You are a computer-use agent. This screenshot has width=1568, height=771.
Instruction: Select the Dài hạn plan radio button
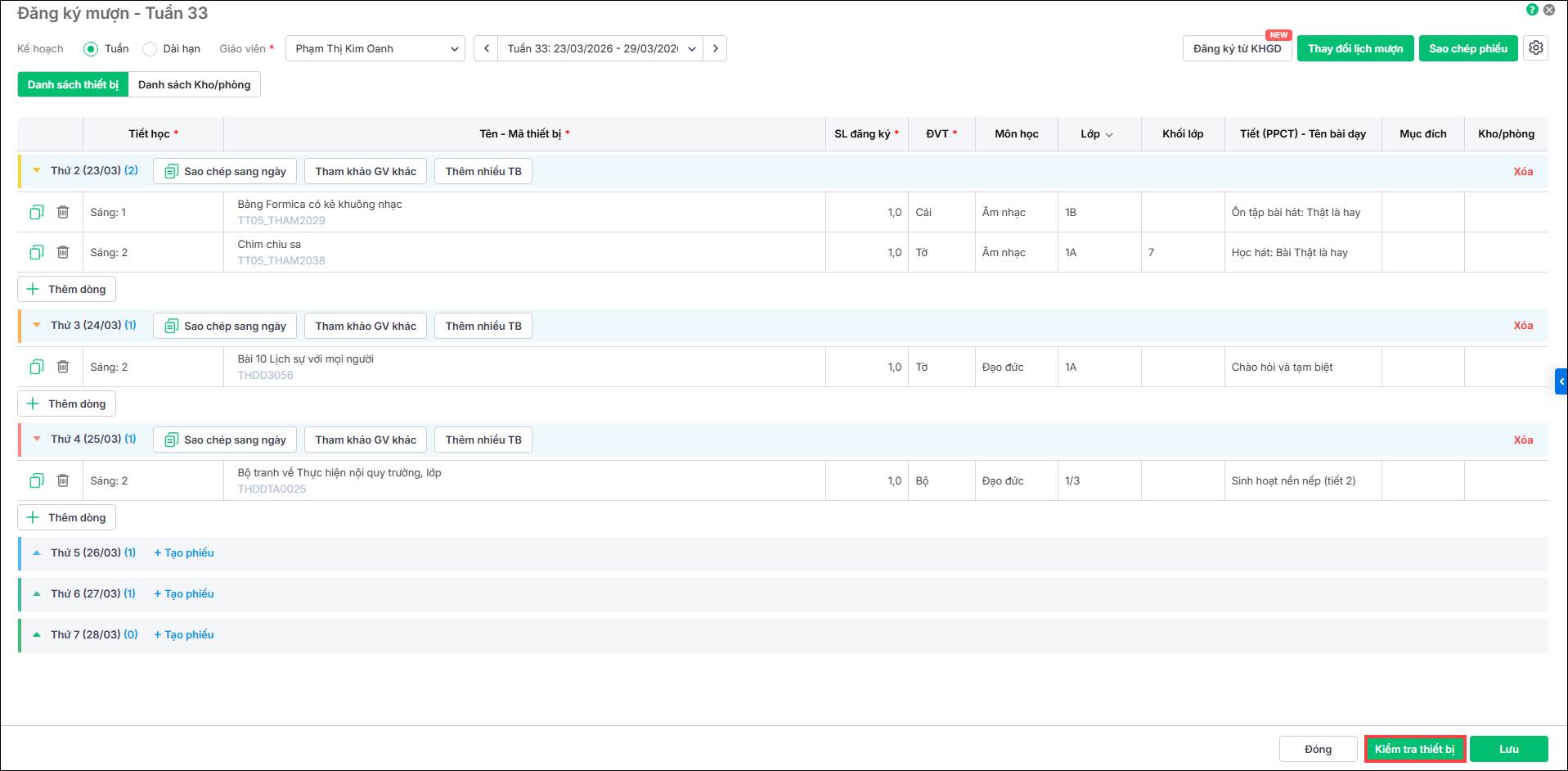coord(150,49)
